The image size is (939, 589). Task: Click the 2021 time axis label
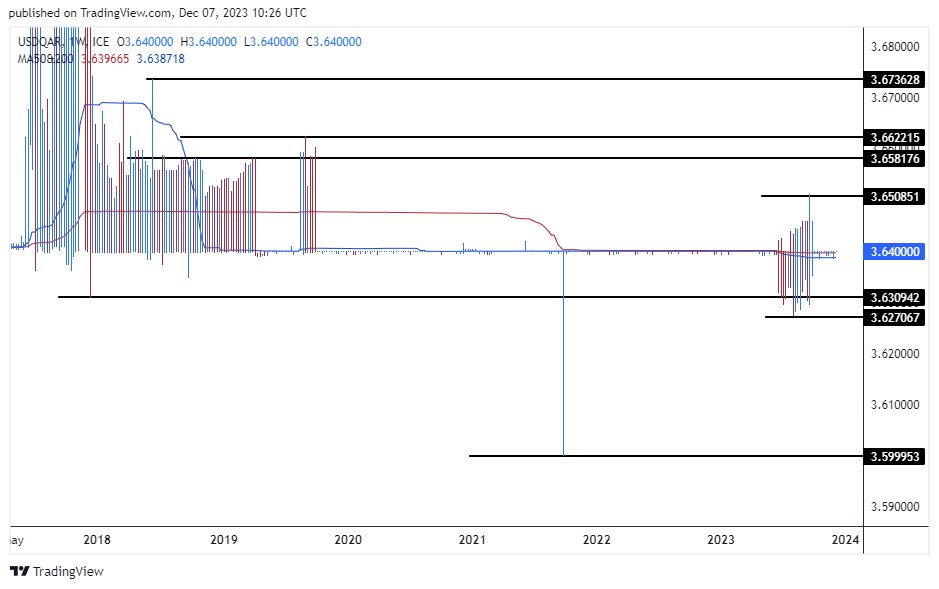472,539
